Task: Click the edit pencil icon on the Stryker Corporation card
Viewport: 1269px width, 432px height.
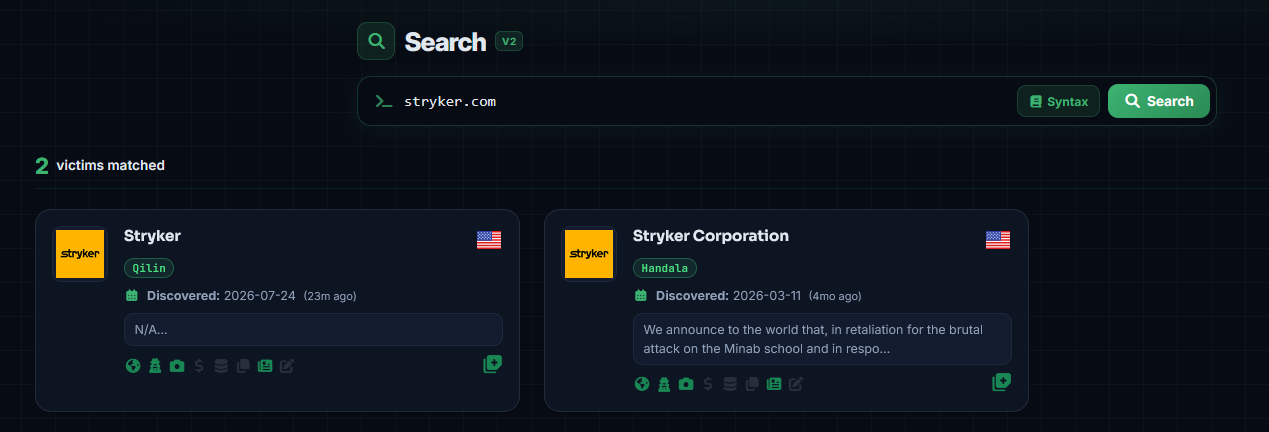Action: [x=796, y=384]
